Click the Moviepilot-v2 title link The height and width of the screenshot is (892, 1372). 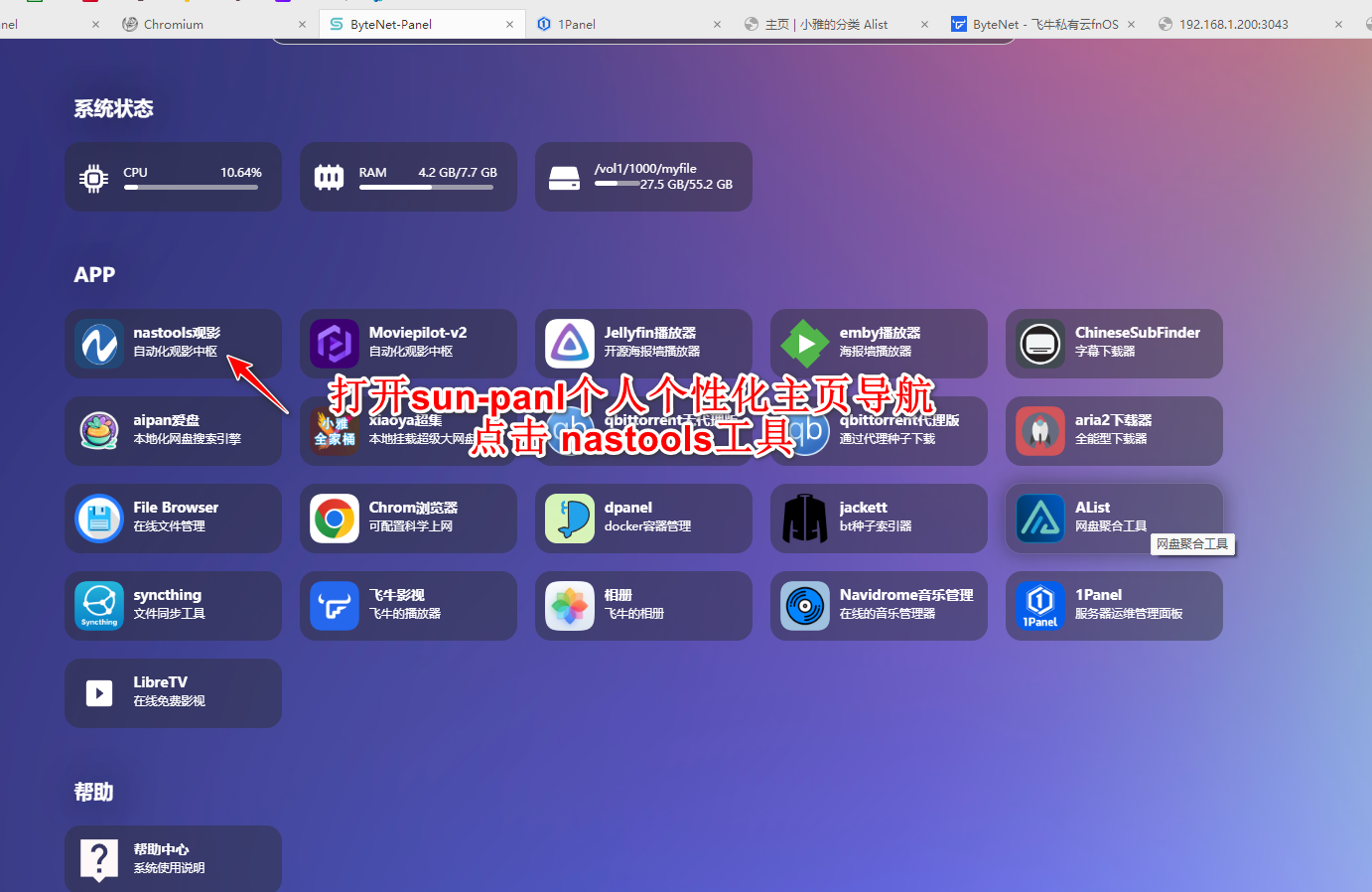418,333
